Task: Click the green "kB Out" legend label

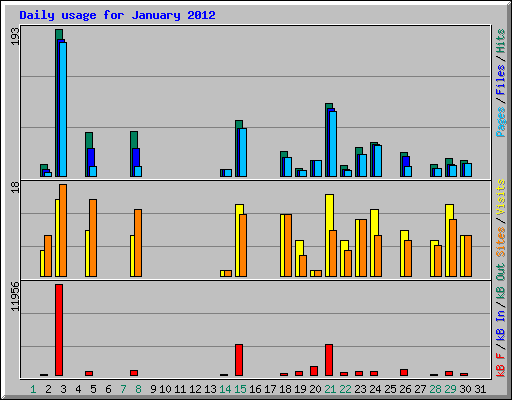Action: 501,281
